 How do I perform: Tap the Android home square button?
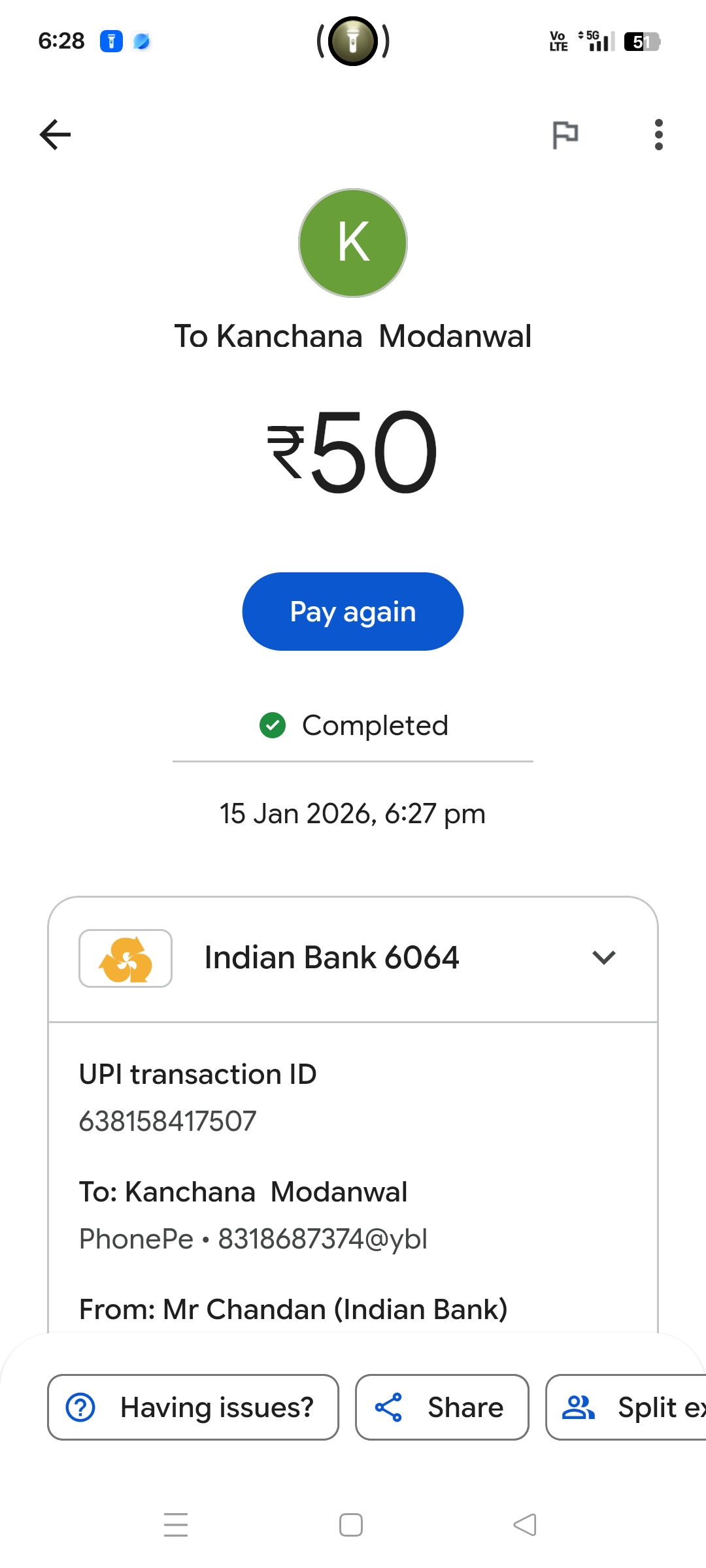351,1525
